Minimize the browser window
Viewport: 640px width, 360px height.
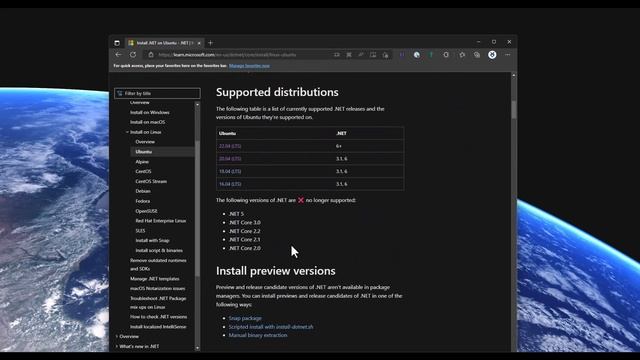pos(478,42)
